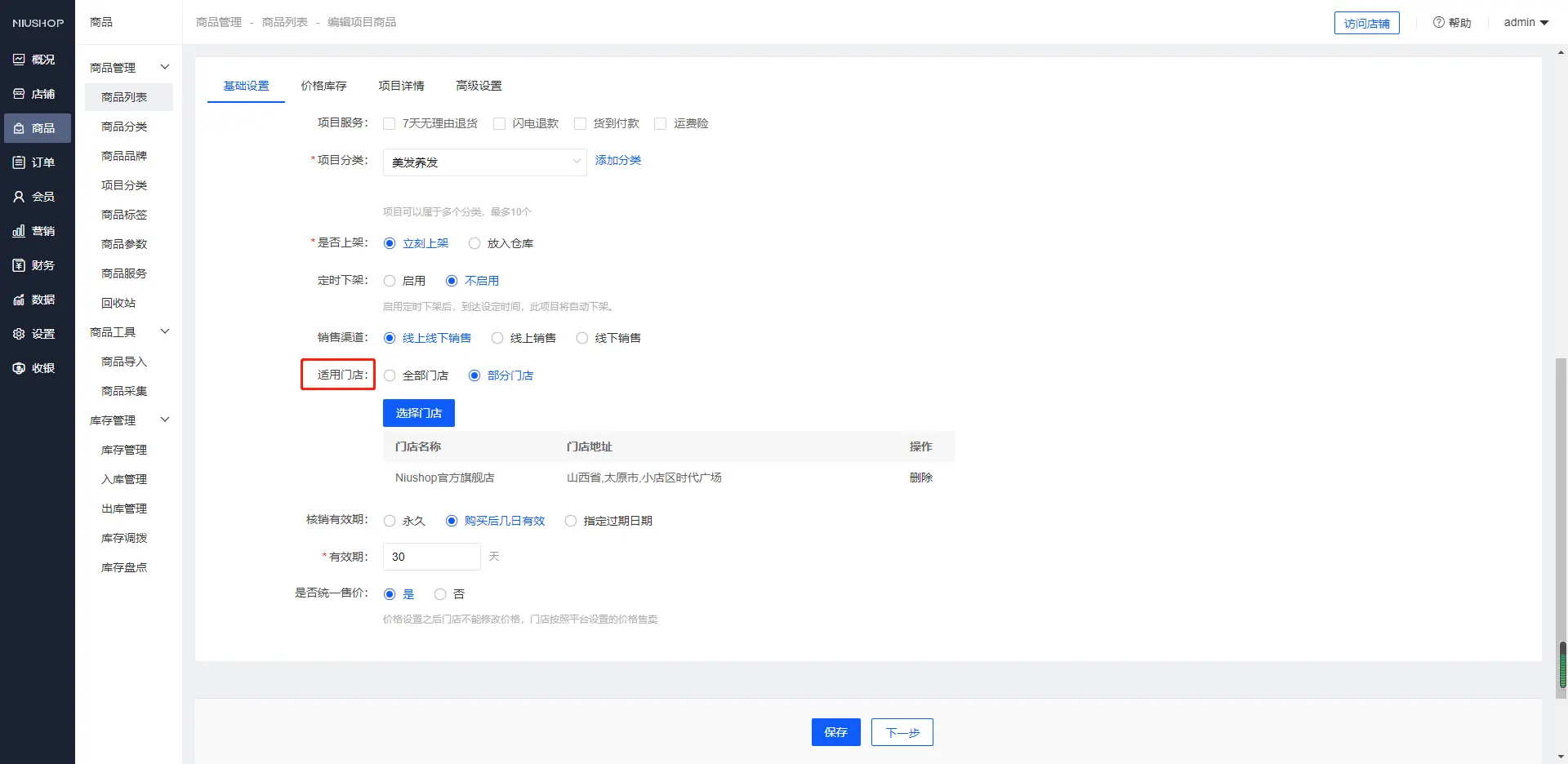Check the 7天无理由退货 checkbox
The height and width of the screenshot is (764, 1568).
tap(390, 124)
